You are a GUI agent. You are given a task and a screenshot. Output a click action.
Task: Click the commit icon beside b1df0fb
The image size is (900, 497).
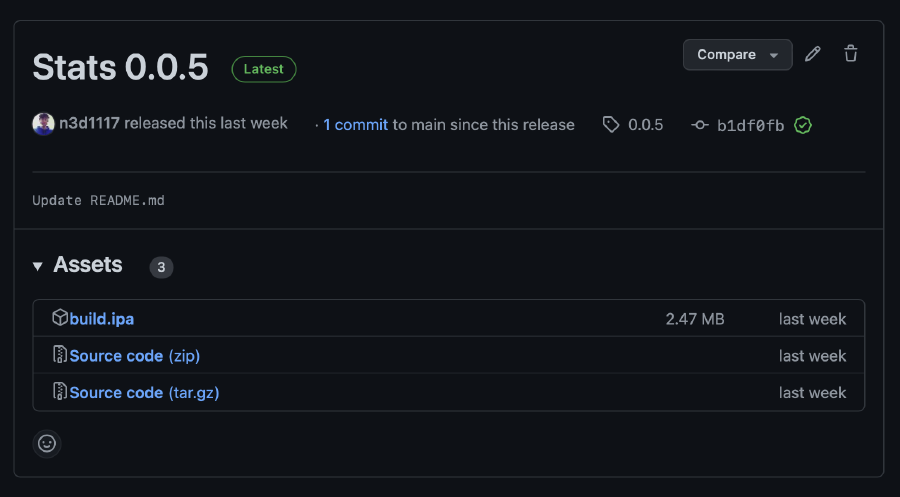point(700,125)
